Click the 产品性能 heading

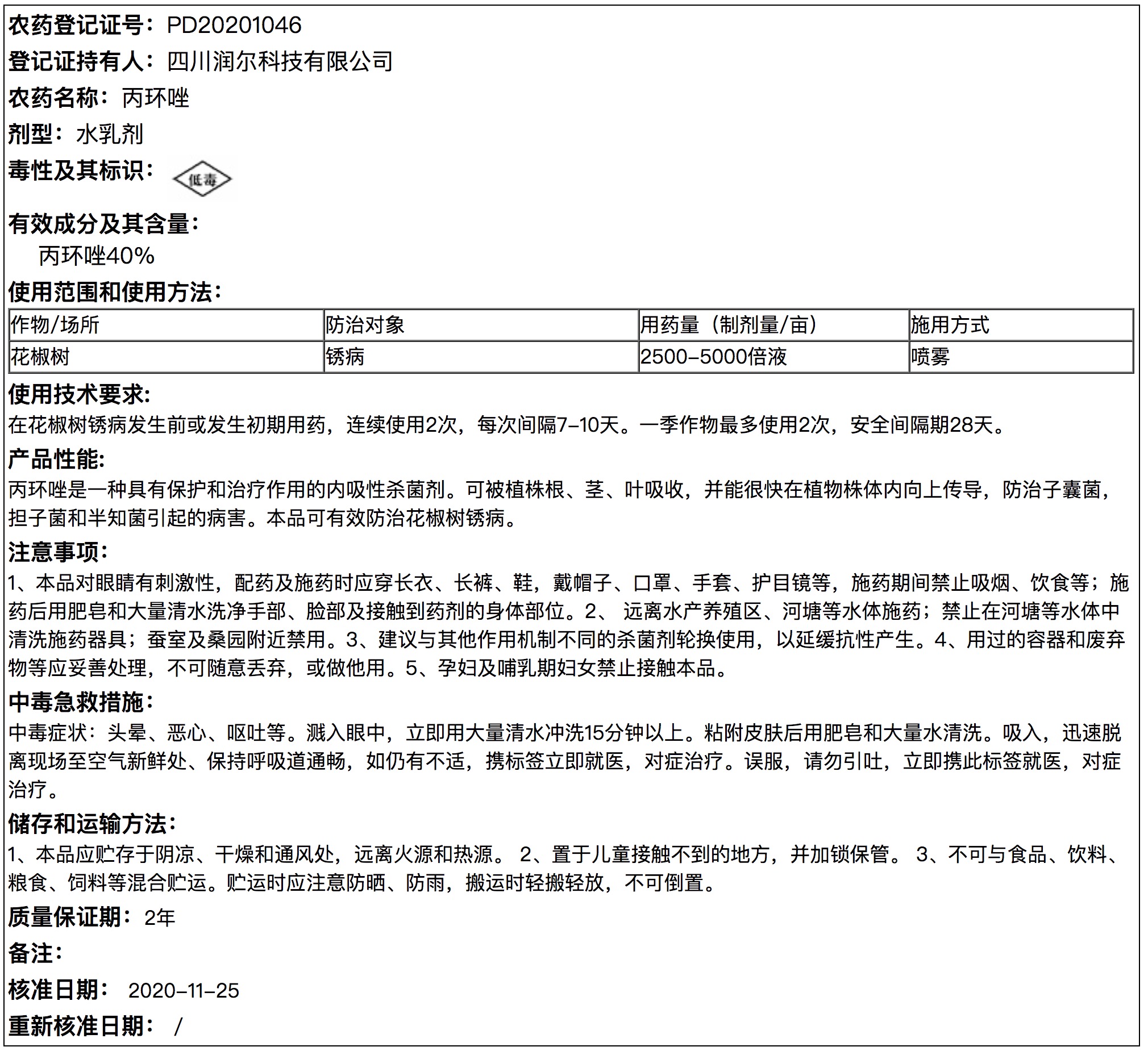pos(56,459)
